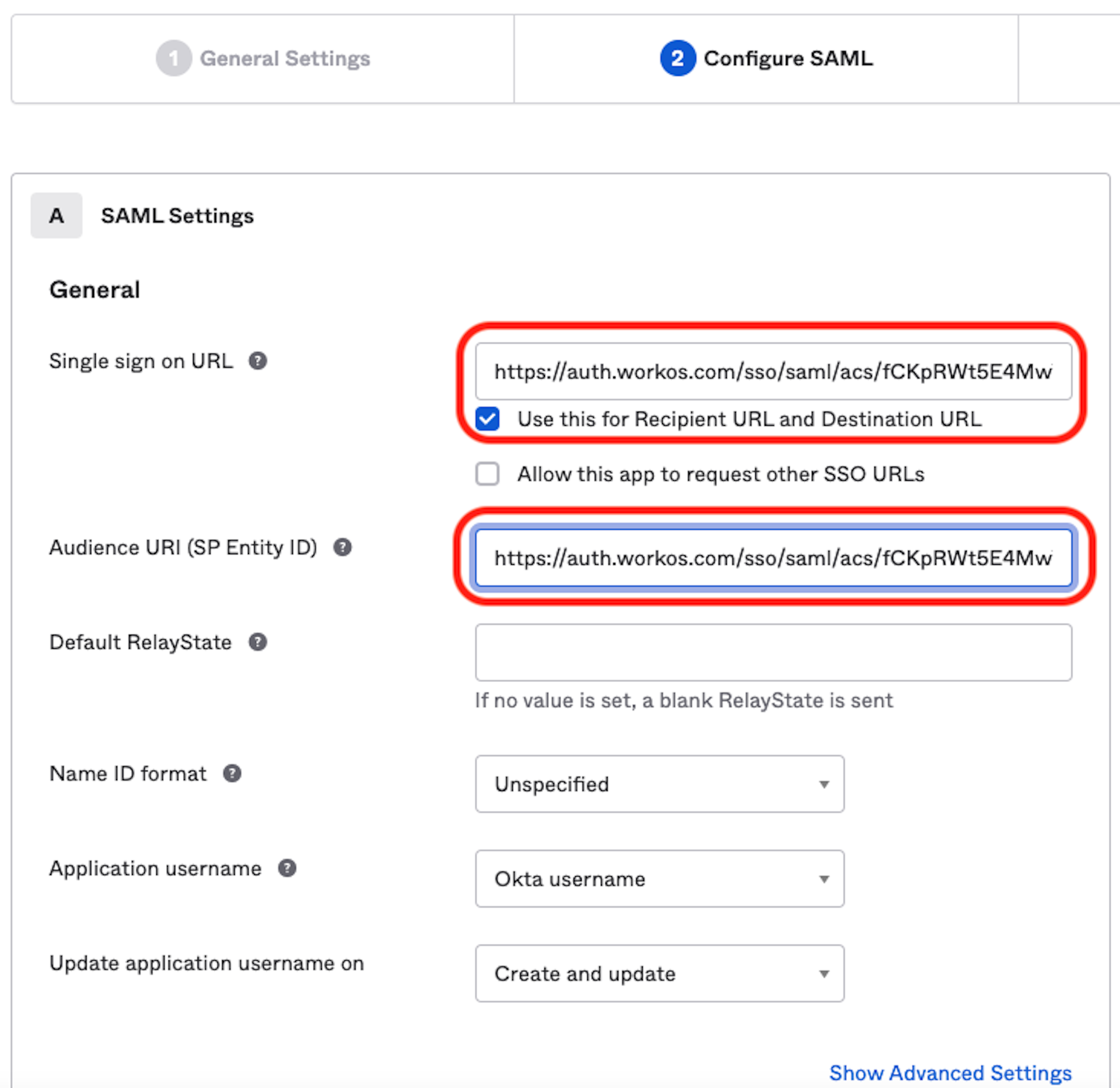Select the Configure SAML step tab
1120x1088 pixels.
coord(787,58)
